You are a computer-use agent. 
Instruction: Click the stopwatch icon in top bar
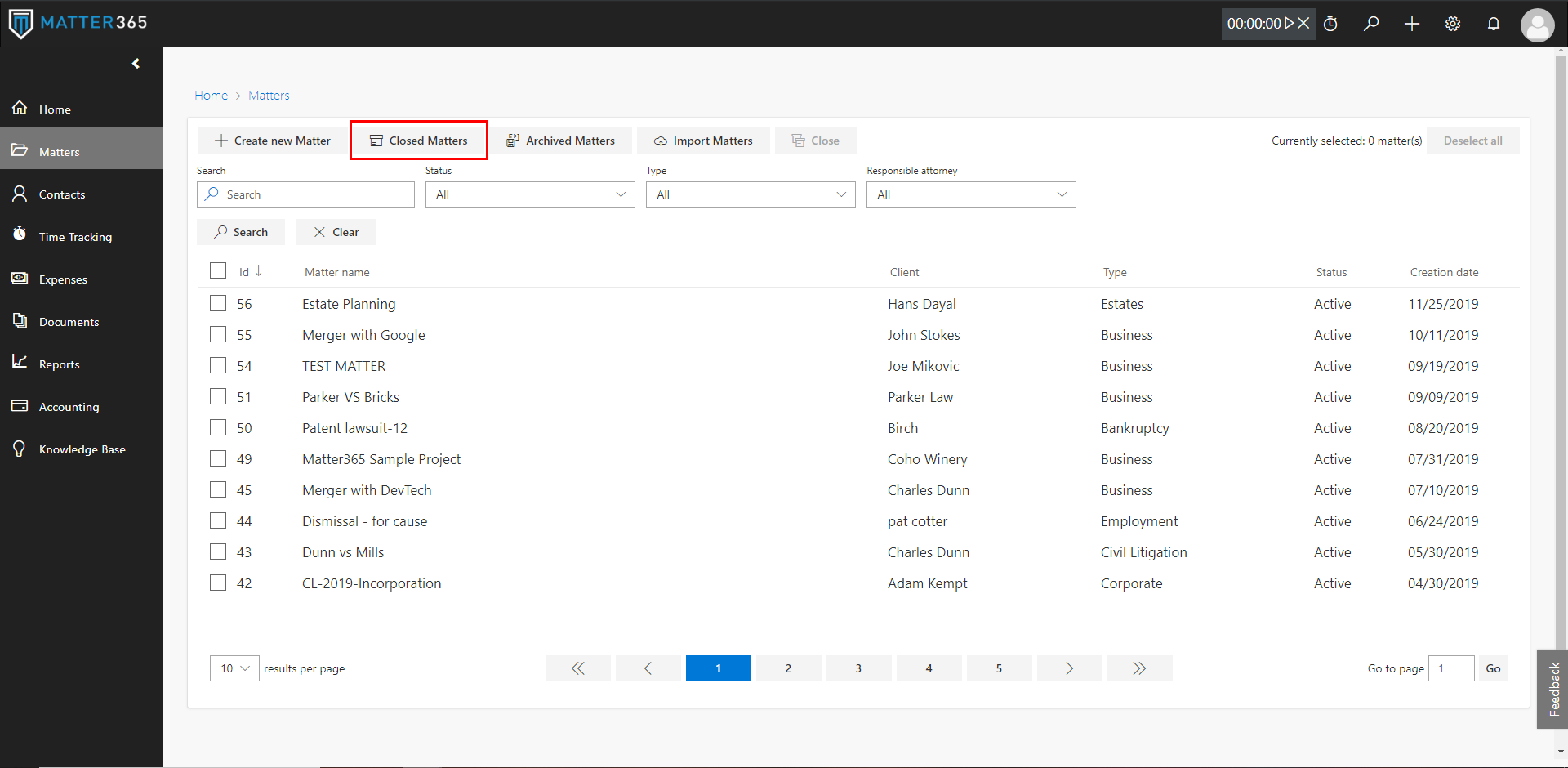pos(1330,24)
